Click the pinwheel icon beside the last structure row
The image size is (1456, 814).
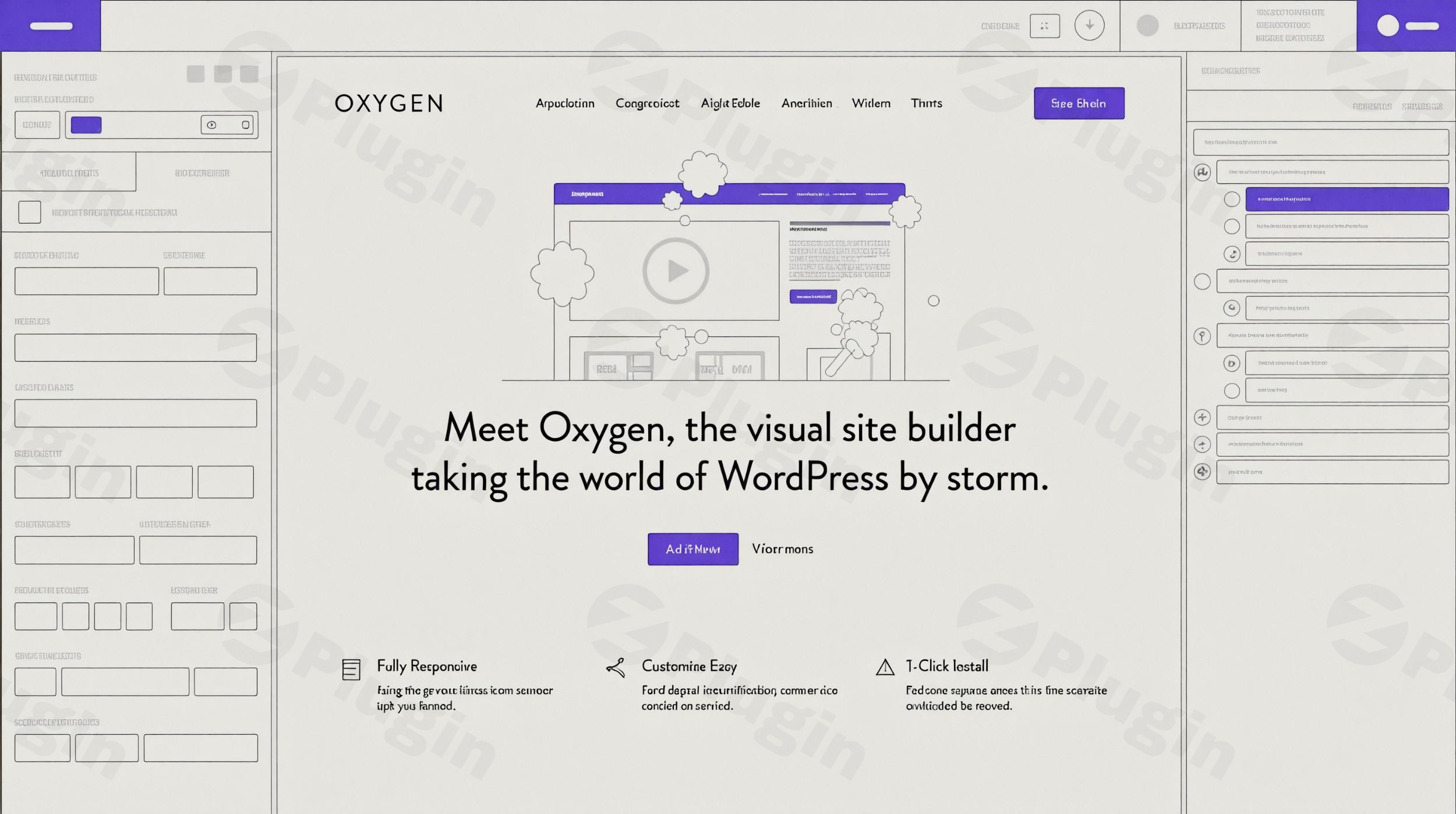click(x=1202, y=472)
